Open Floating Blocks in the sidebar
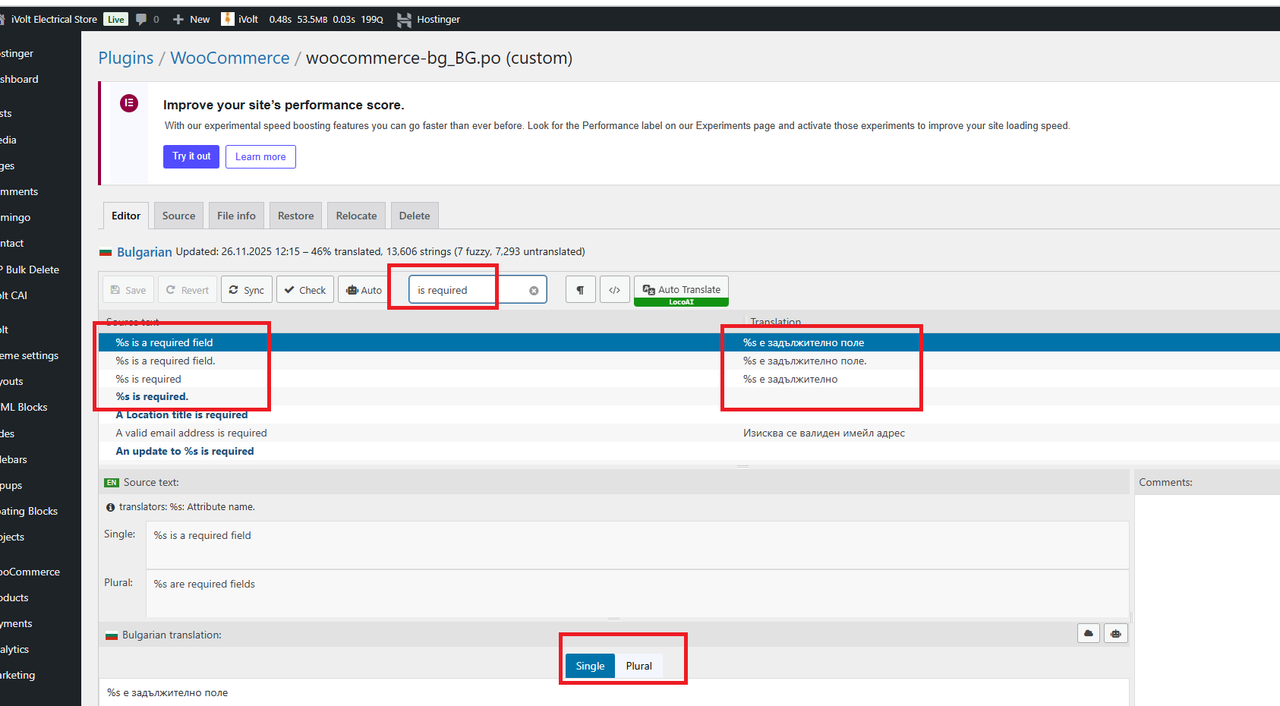1280x706 pixels. [x=29, y=511]
